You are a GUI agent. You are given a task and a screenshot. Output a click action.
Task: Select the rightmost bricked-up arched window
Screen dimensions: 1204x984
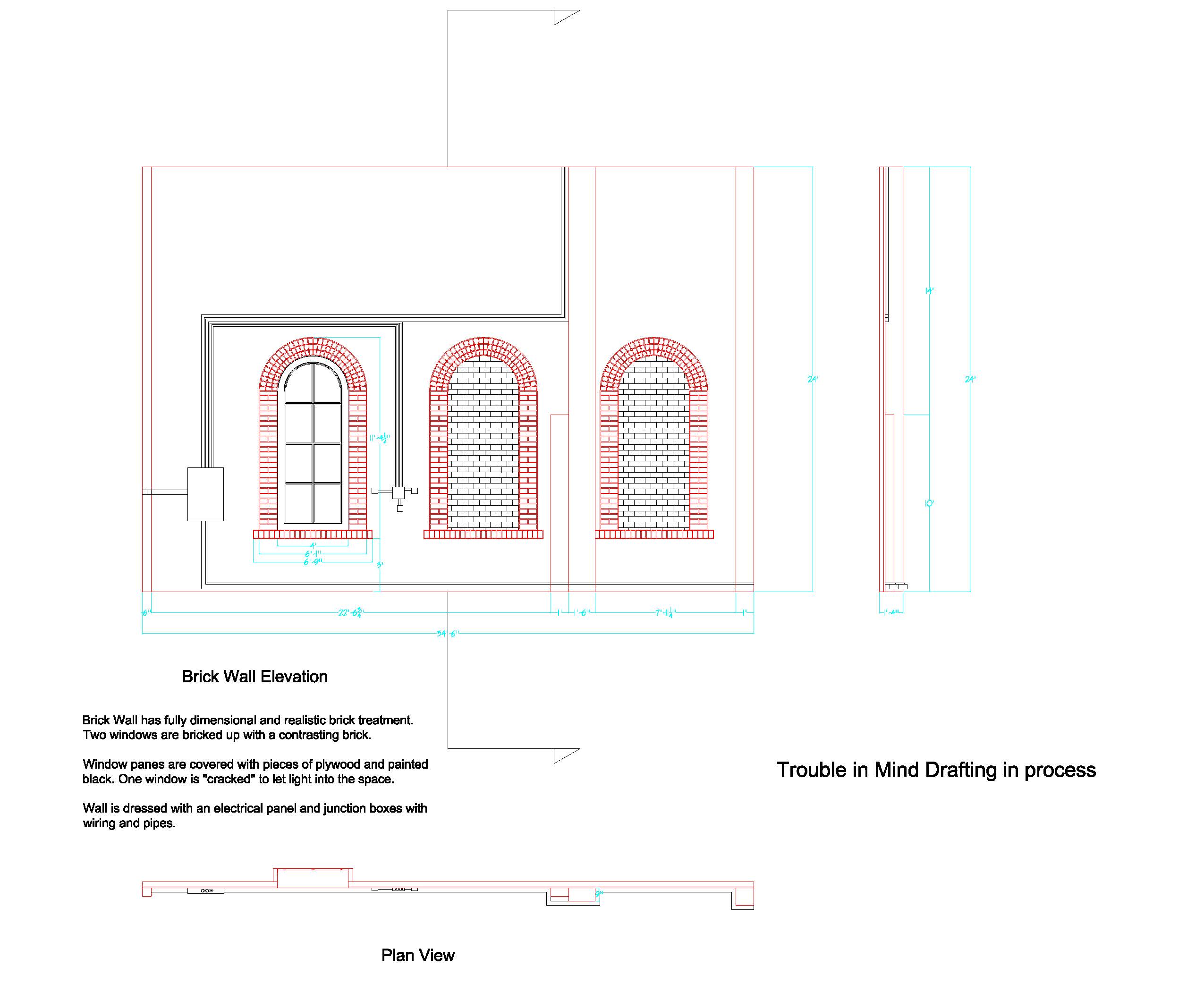pyautogui.click(x=653, y=442)
